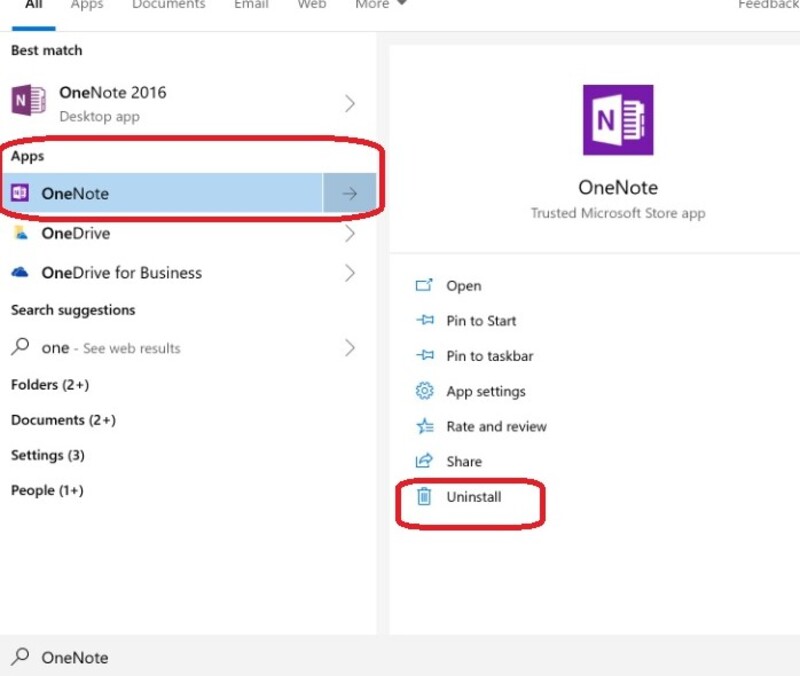Image resolution: width=800 pixels, height=676 pixels.
Task: Click the gear icon for App settings
Action: (424, 391)
